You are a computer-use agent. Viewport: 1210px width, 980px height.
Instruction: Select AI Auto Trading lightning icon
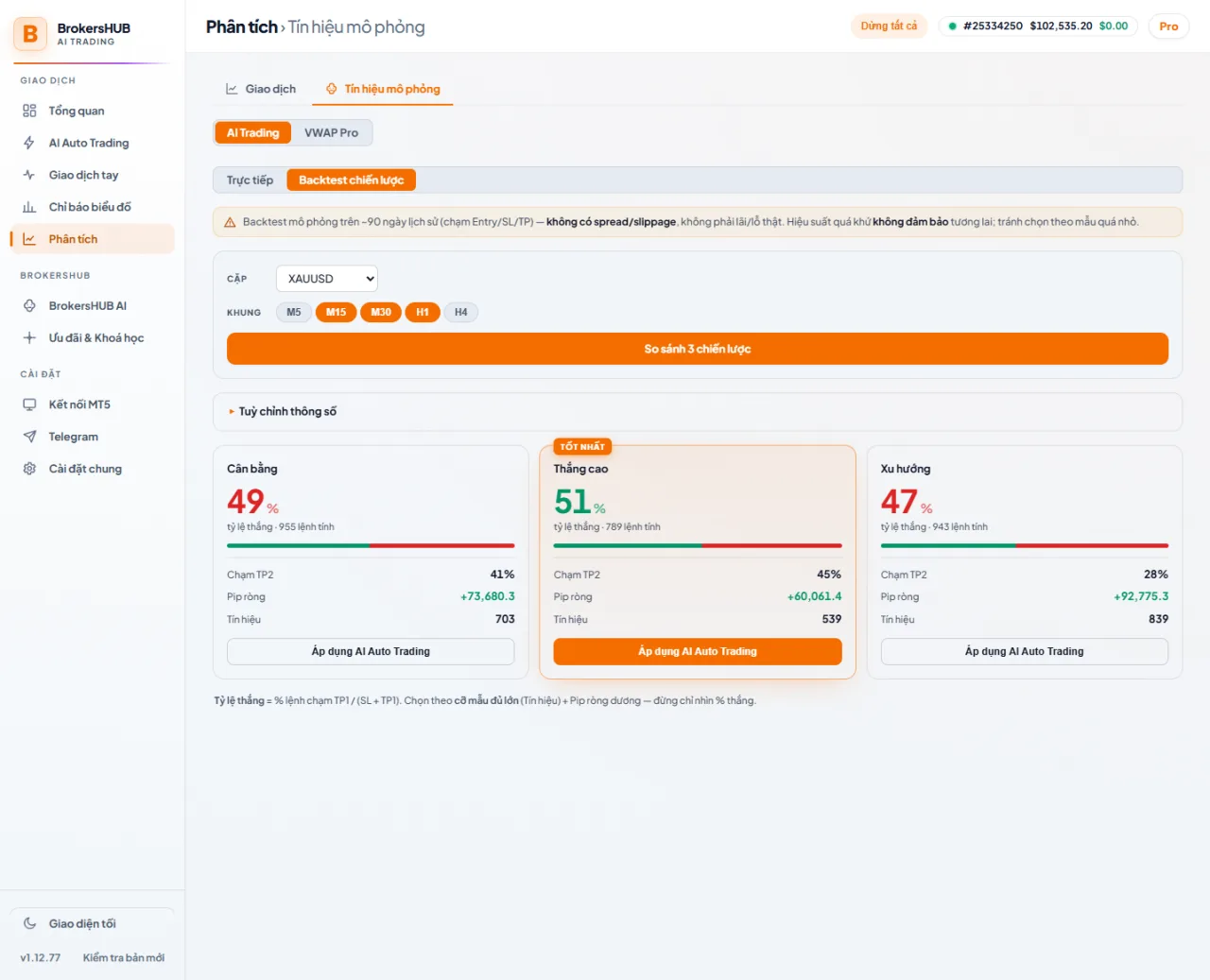[29, 143]
